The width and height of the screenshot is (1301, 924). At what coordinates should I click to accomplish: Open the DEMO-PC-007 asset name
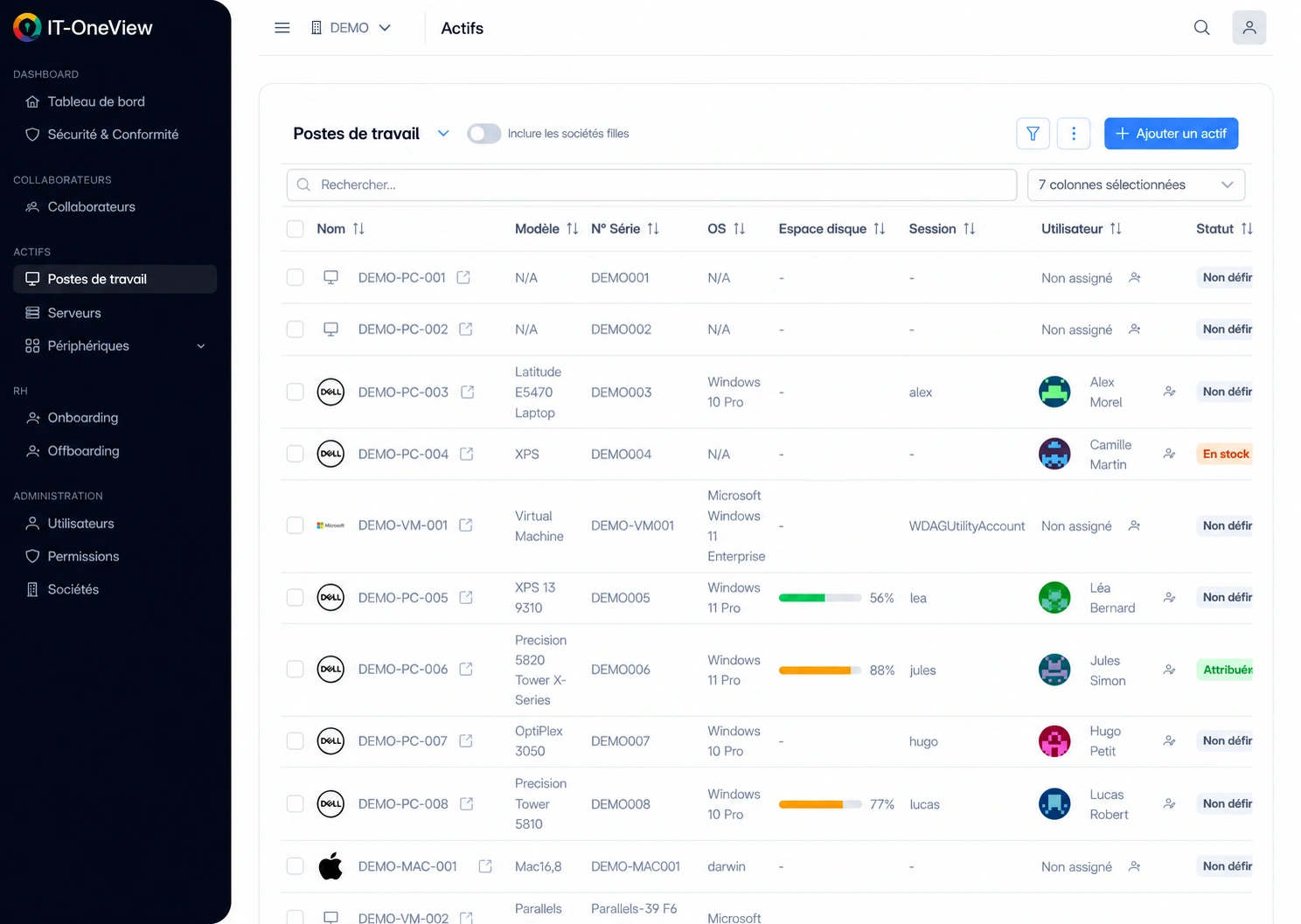pyautogui.click(x=402, y=740)
